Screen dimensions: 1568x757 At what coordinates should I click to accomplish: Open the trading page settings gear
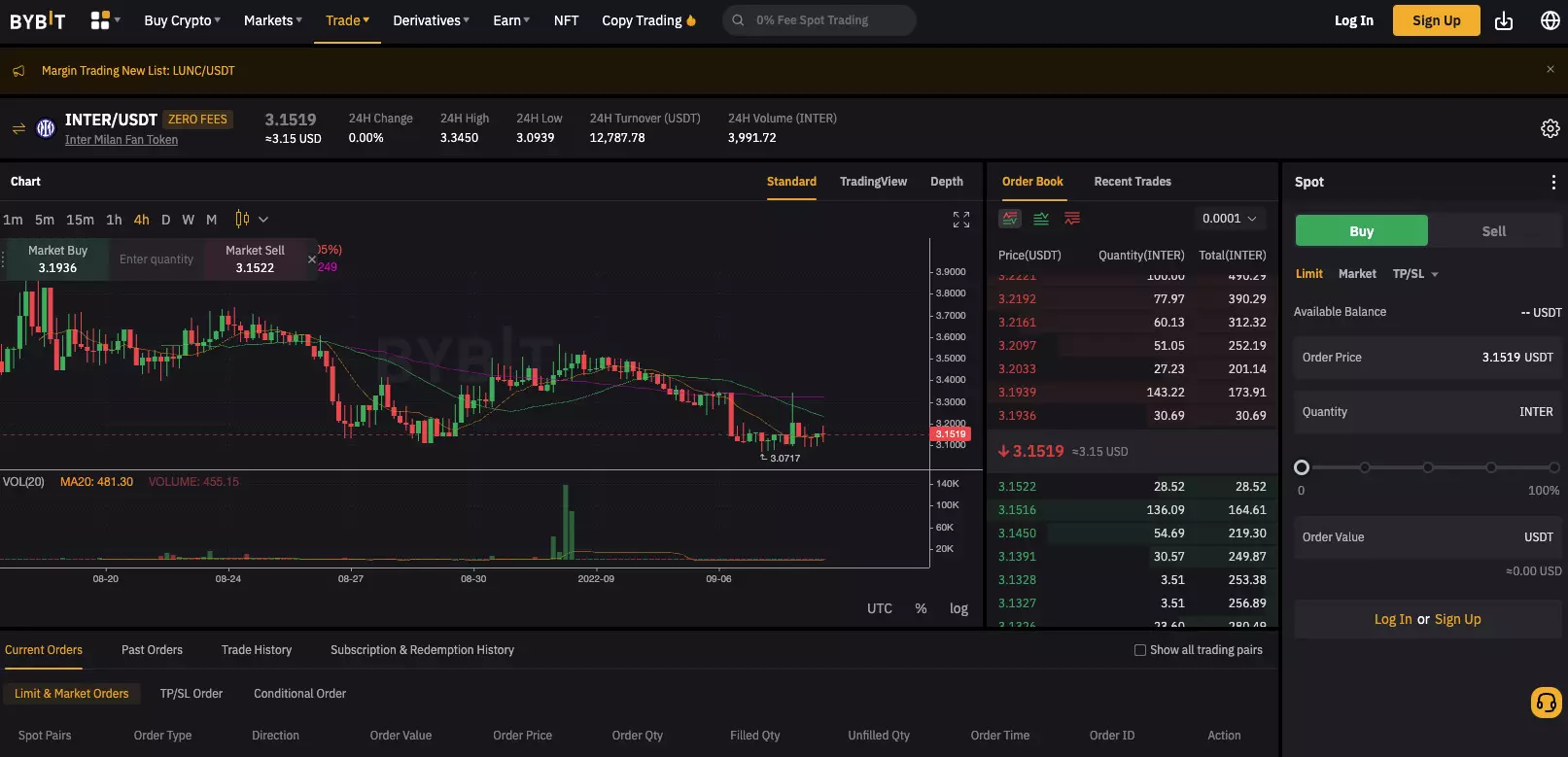pos(1551,128)
